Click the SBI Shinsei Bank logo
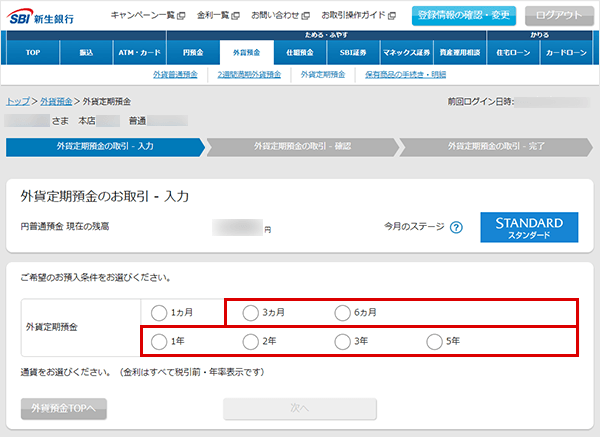600x437 pixels. [x=50, y=16]
